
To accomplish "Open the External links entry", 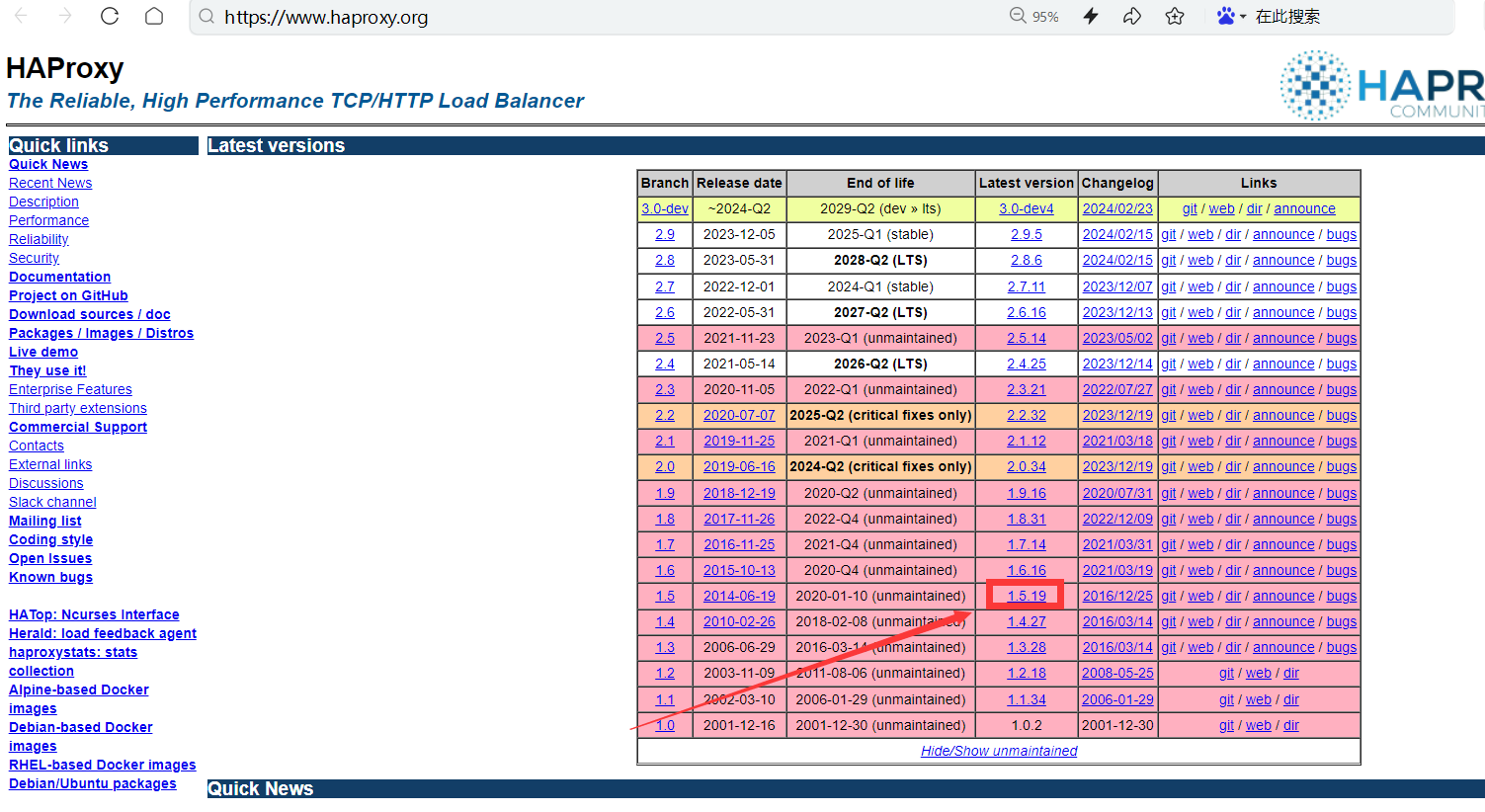I will pyautogui.click(x=50, y=464).
